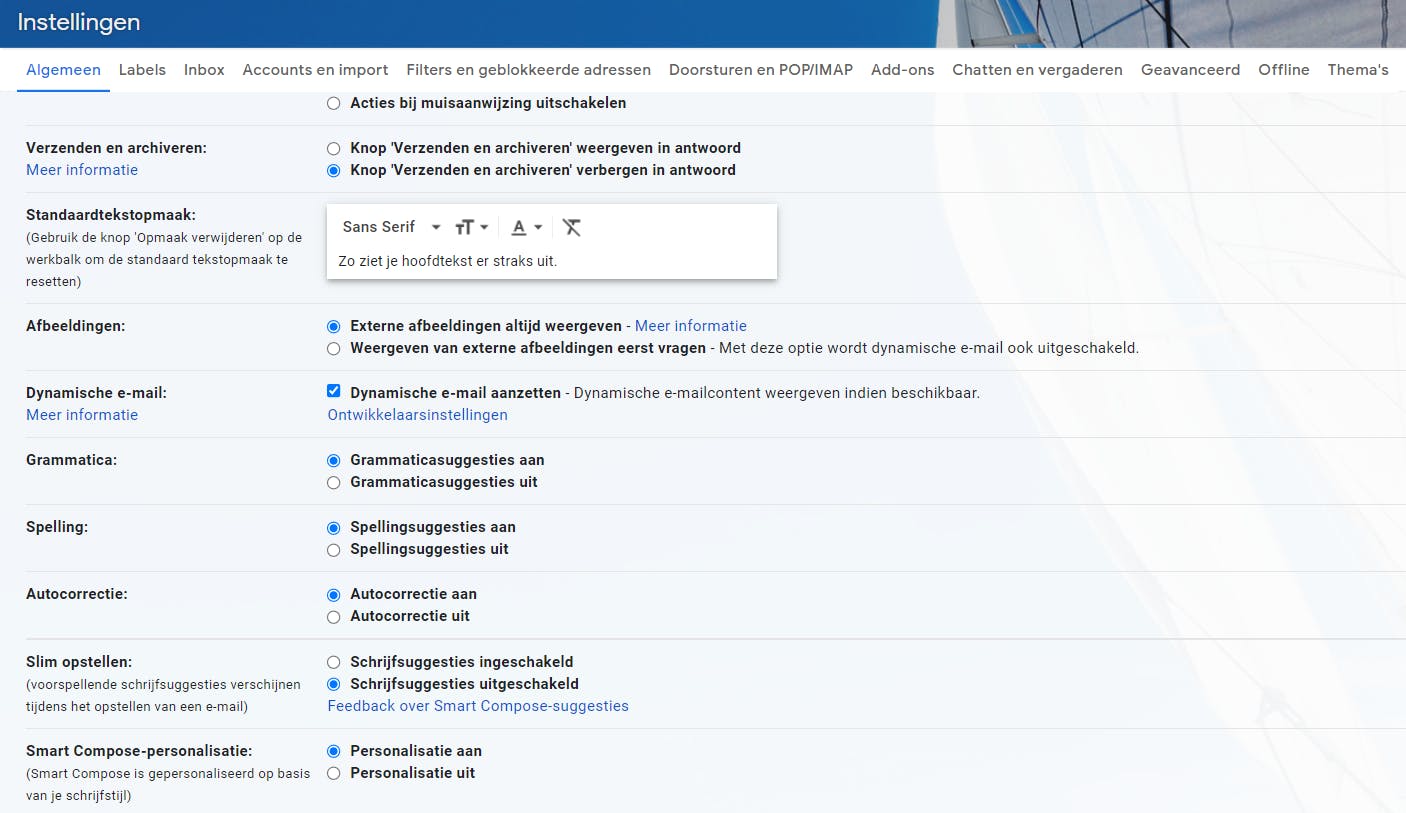Screen dimensions: 1406x813
Task: Open the Sans Serif font dropdown
Action: click(391, 227)
